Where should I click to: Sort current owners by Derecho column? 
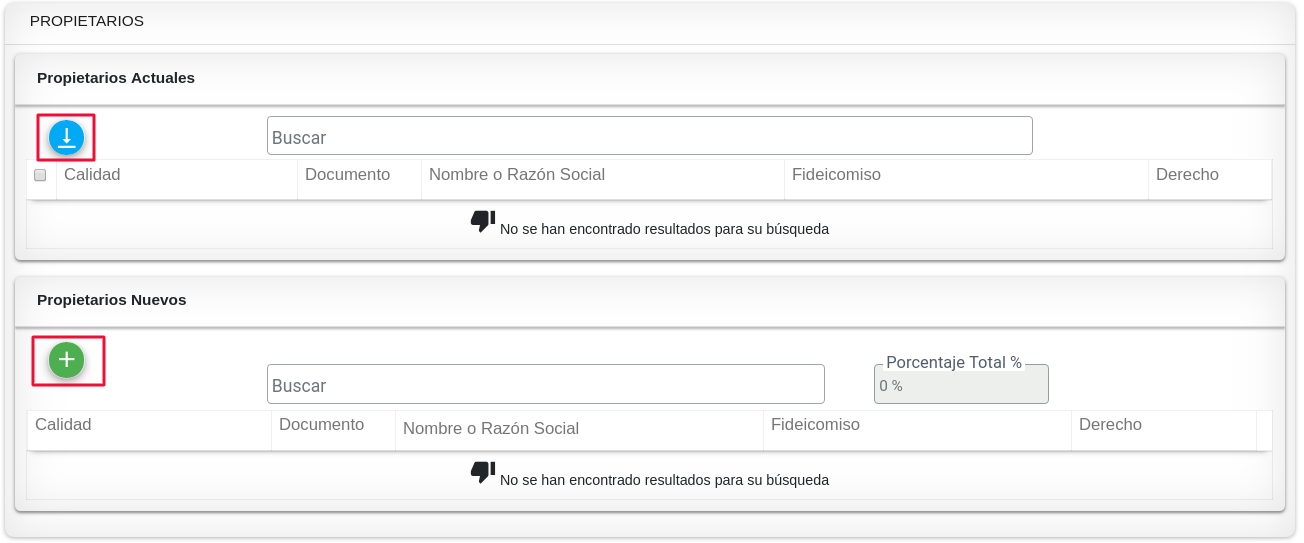coord(1187,175)
